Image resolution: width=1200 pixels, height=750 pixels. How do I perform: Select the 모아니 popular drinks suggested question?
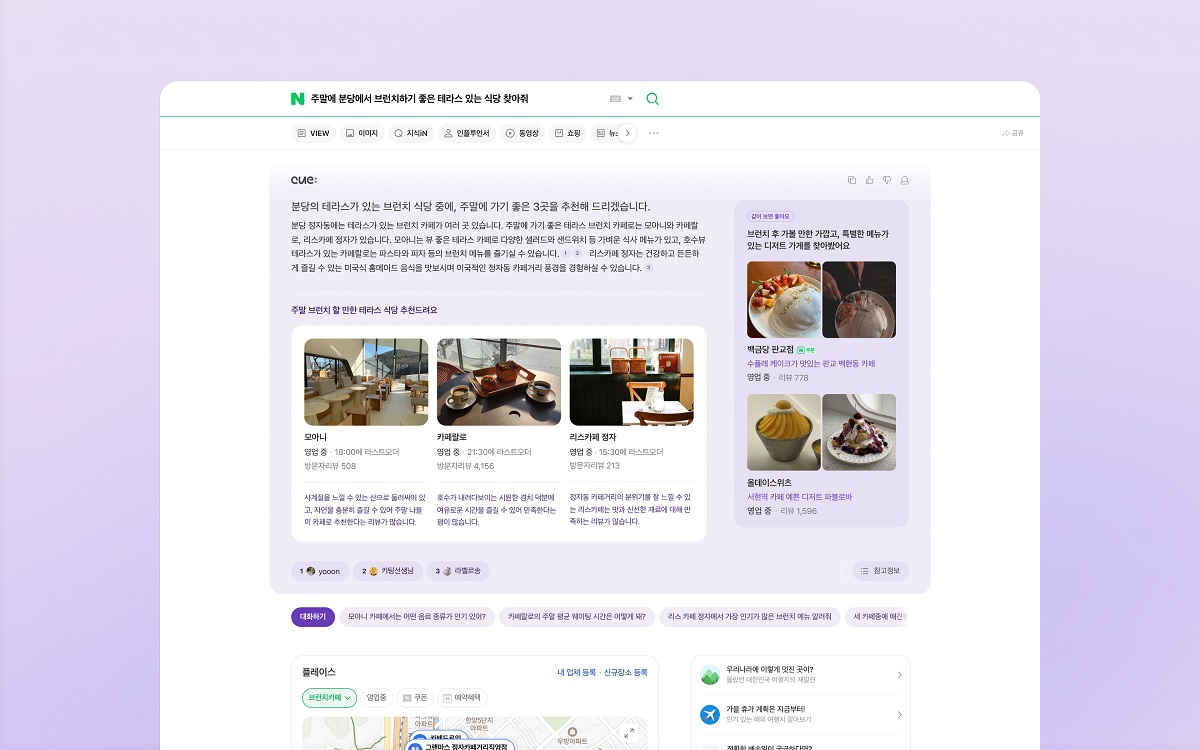point(417,617)
